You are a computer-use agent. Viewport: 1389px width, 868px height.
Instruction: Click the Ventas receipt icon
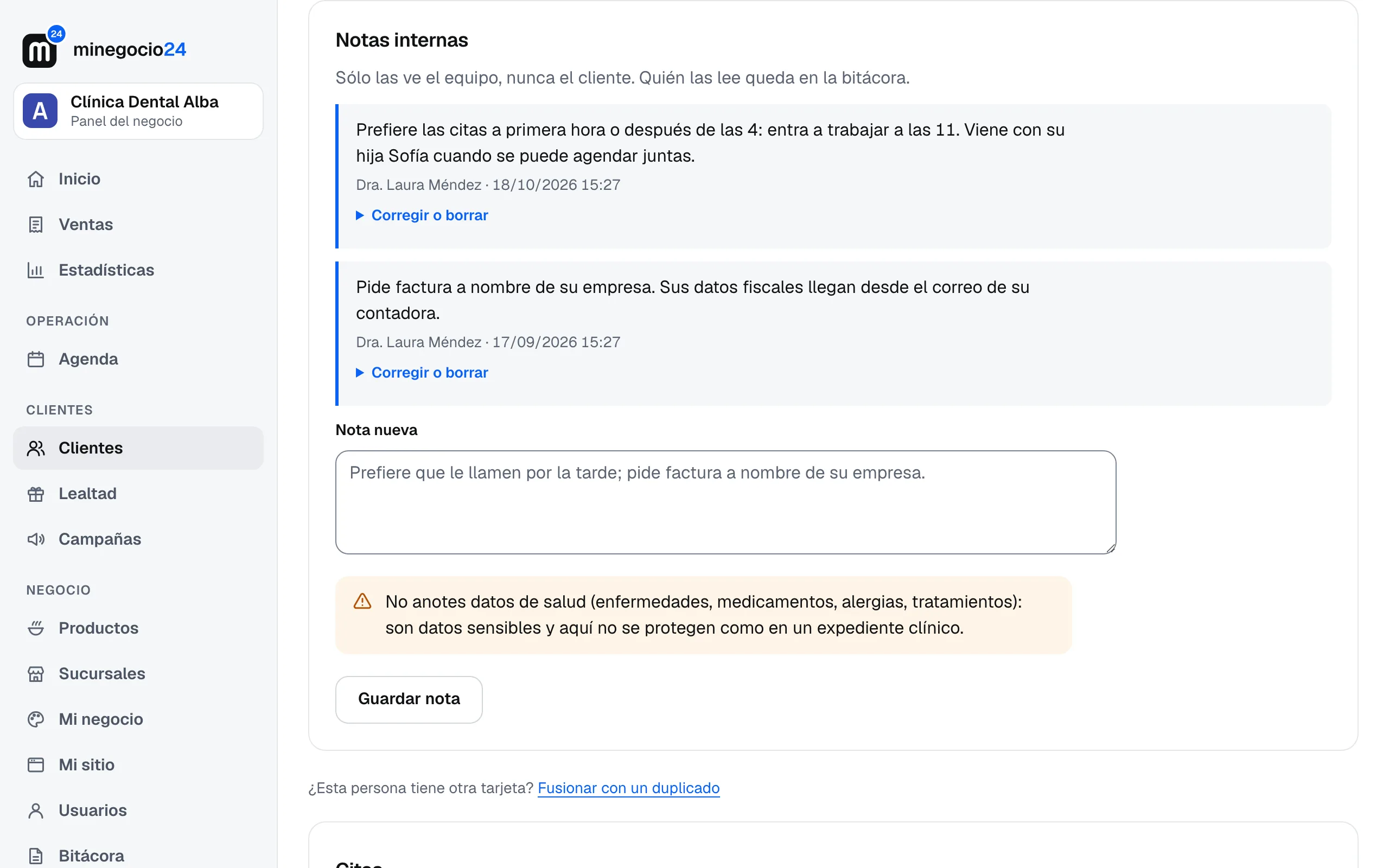click(36, 225)
